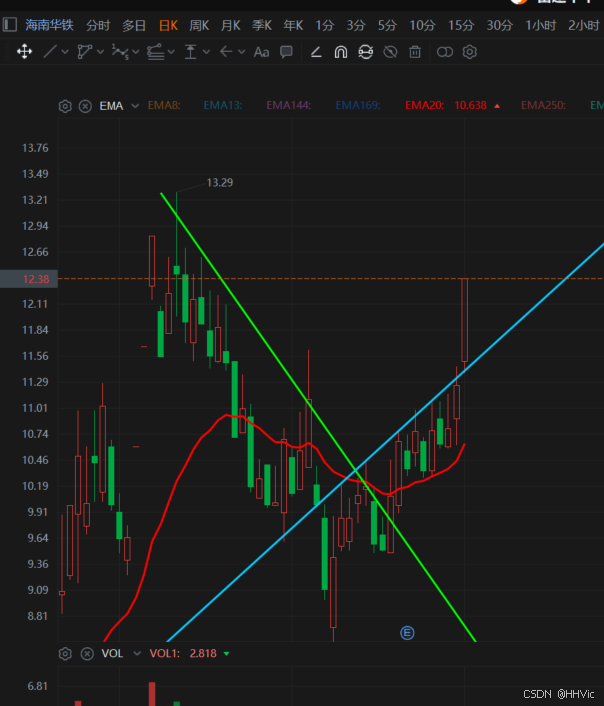Click the EMA169 legend label
The height and width of the screenshot is (706, 604).
358,105
